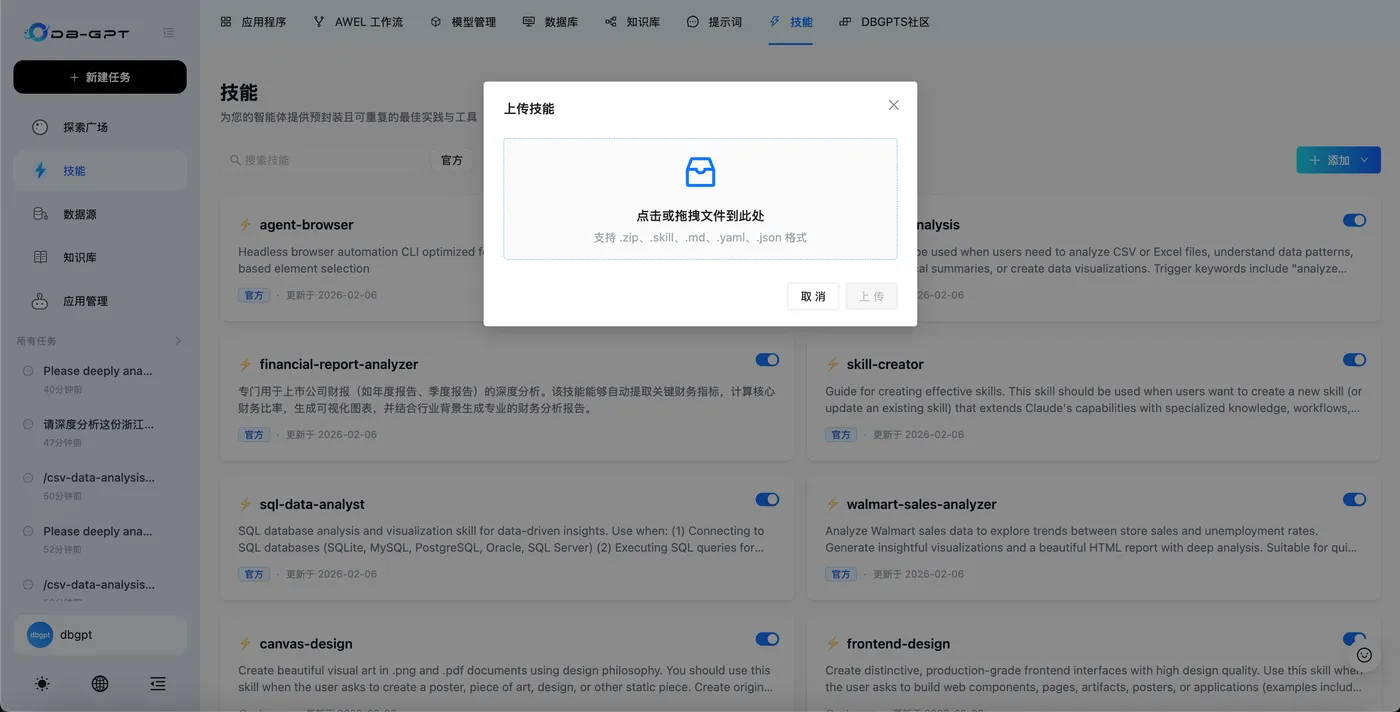Open 应用程序 tab
This screenshot has width=1400, height=712.
click(253, 22)
